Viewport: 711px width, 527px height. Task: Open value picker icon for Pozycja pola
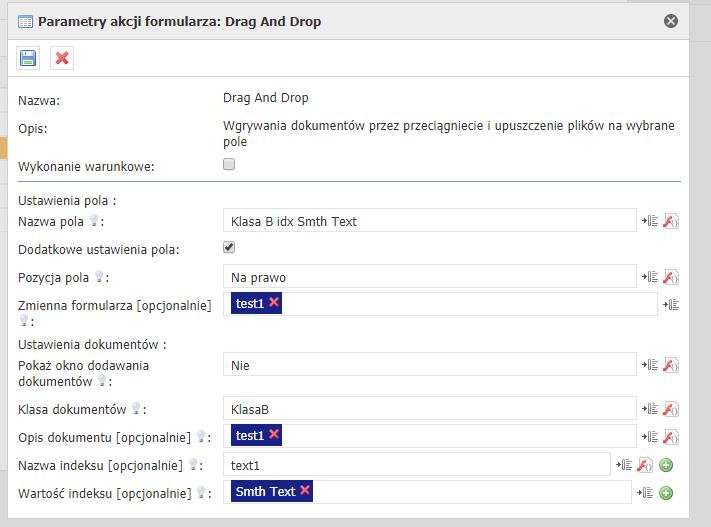(650, 277)
